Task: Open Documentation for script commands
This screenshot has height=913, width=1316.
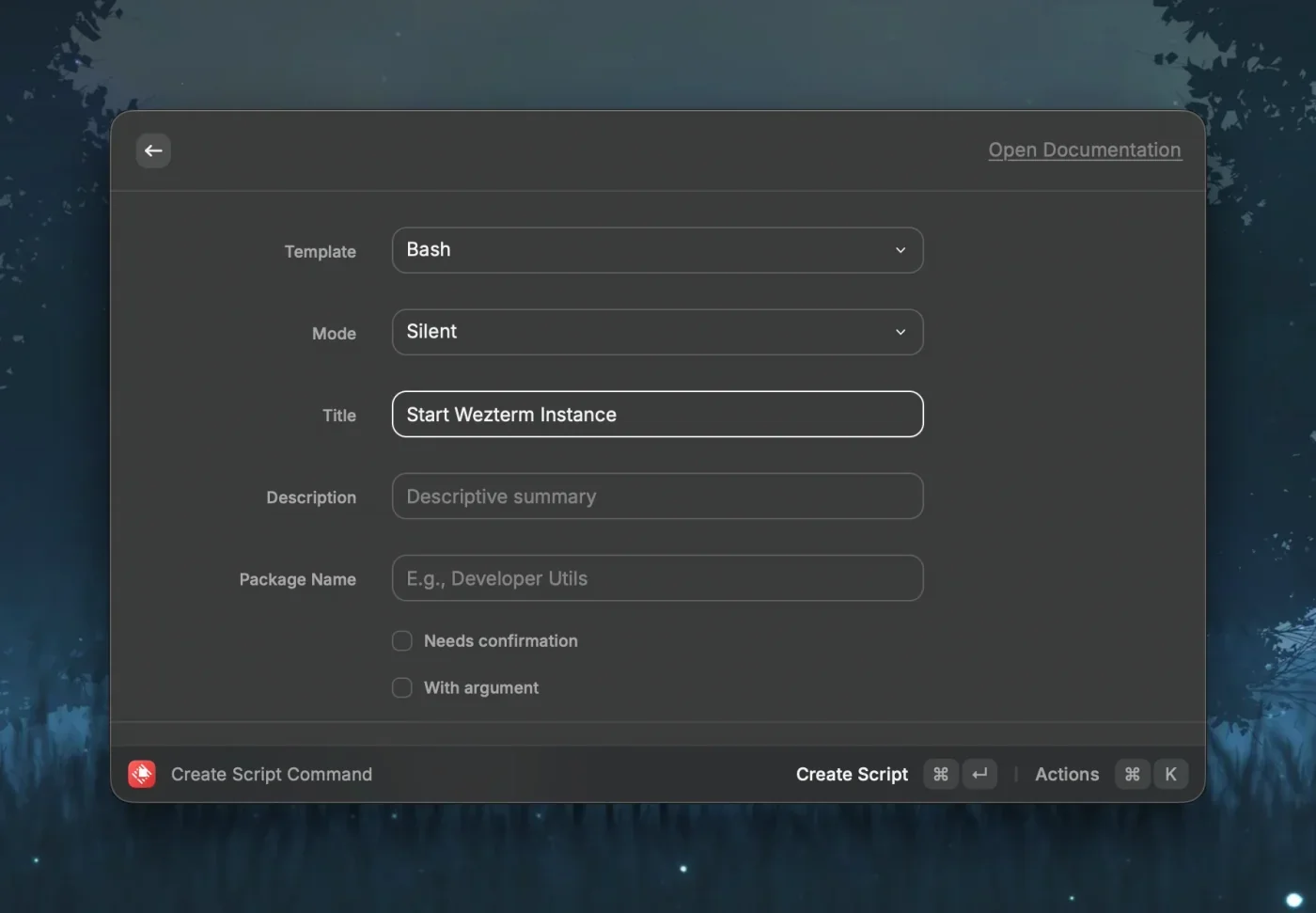Action: coord(1085,150)
